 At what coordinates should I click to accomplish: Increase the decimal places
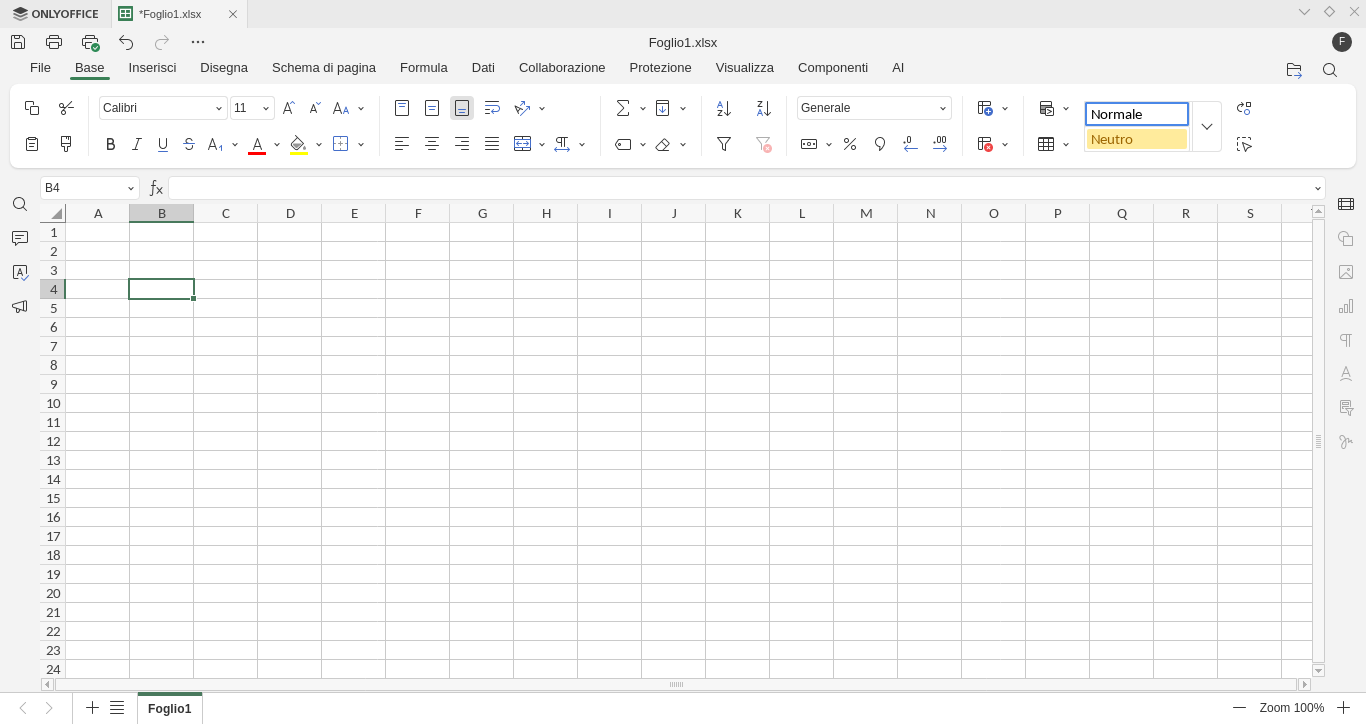click(940, 143)
